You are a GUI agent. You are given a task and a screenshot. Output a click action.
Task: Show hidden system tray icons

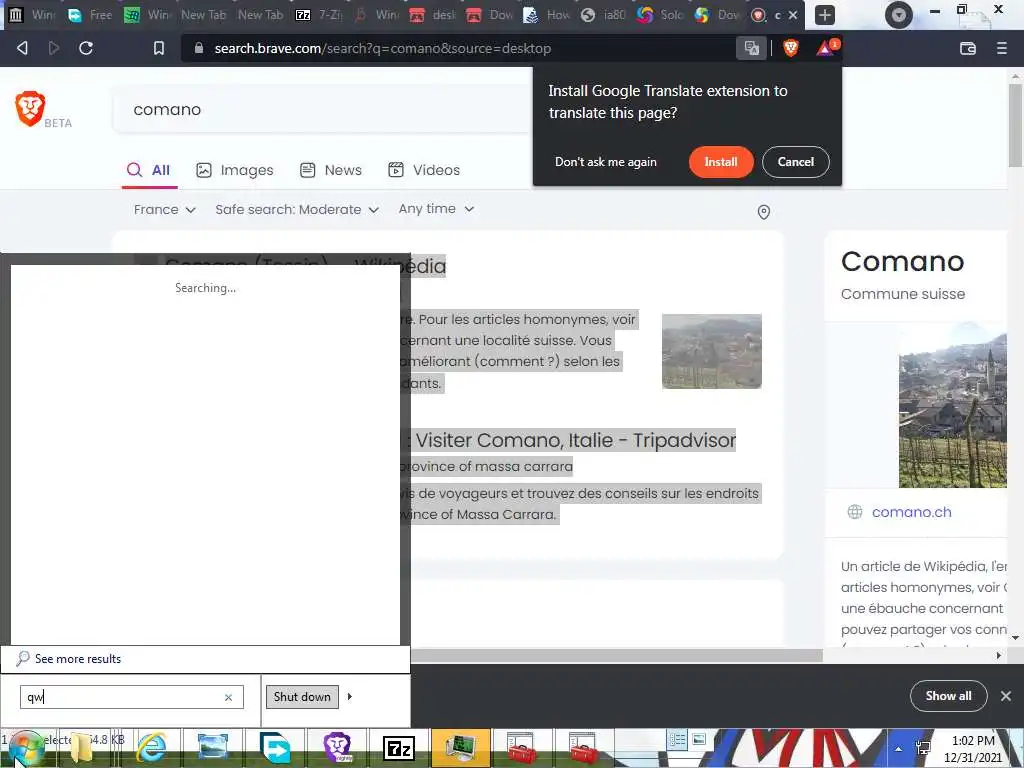tap(899, 749)
